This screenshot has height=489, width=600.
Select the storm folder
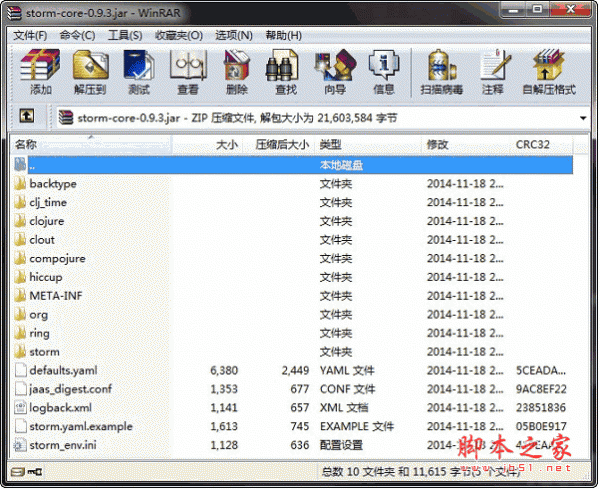point(44,352)
